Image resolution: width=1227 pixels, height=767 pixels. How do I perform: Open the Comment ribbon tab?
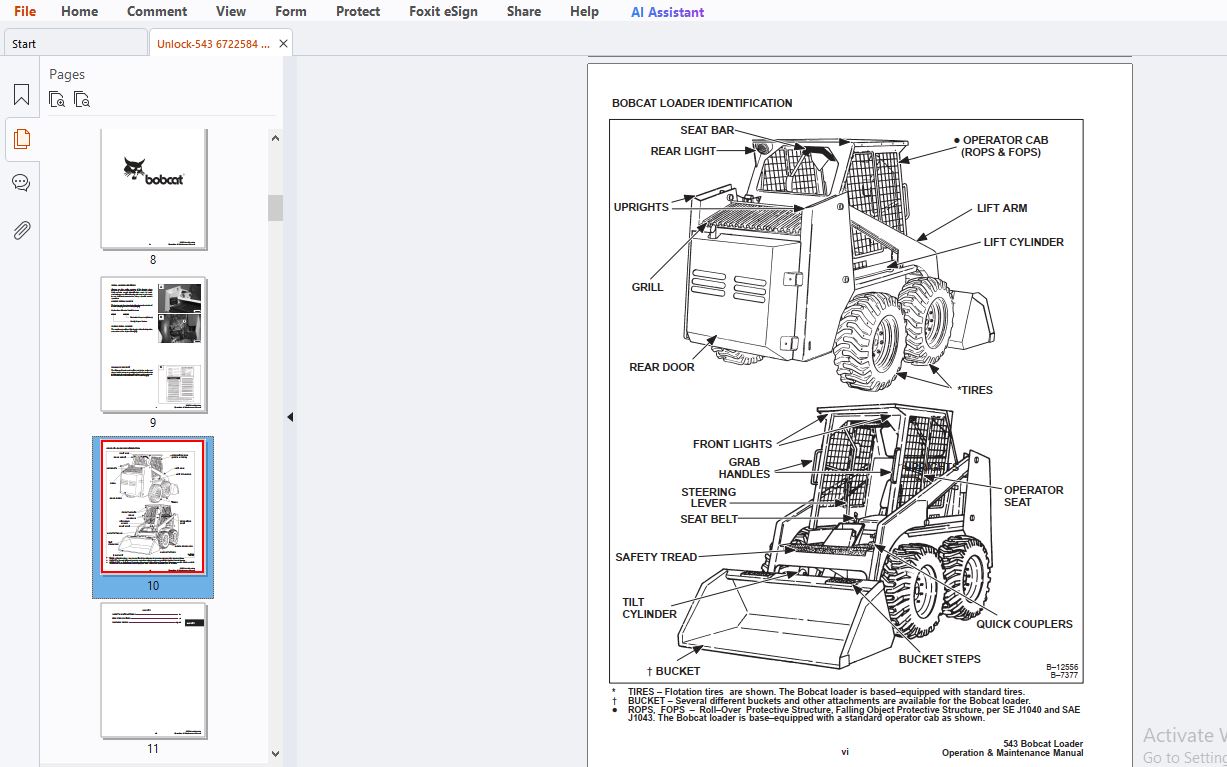[x=157, y=12]
